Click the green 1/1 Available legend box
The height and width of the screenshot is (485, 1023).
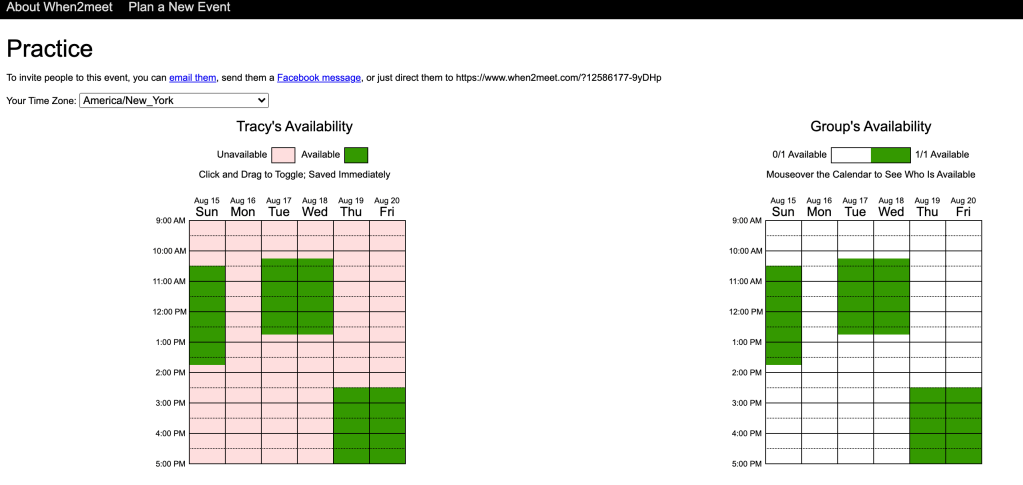(x=891, y=155)
